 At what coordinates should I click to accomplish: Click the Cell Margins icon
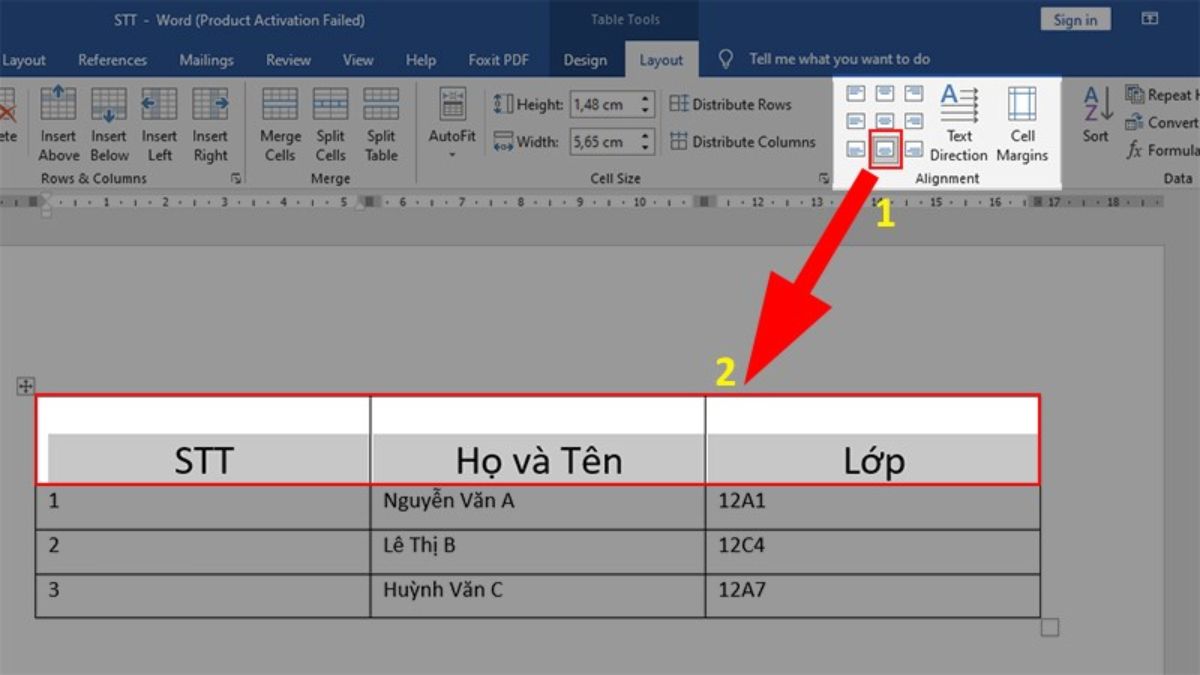pos(1021,122)
